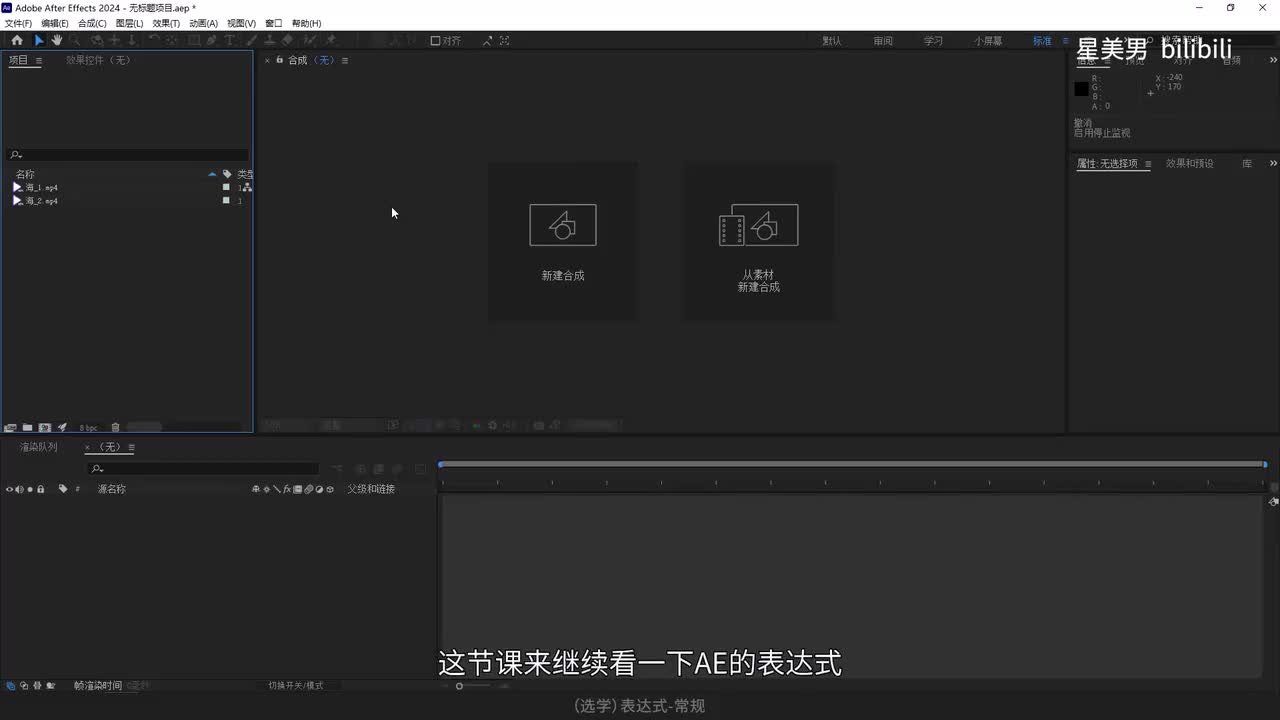Open Project search options dropdown
The height and width of the screenshot is (720, 1280).
(x=16, y=155)
